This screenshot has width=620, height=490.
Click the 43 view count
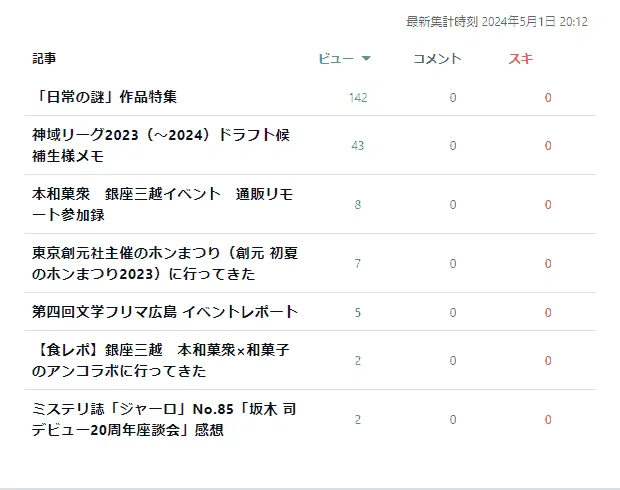tap(358, 145)
